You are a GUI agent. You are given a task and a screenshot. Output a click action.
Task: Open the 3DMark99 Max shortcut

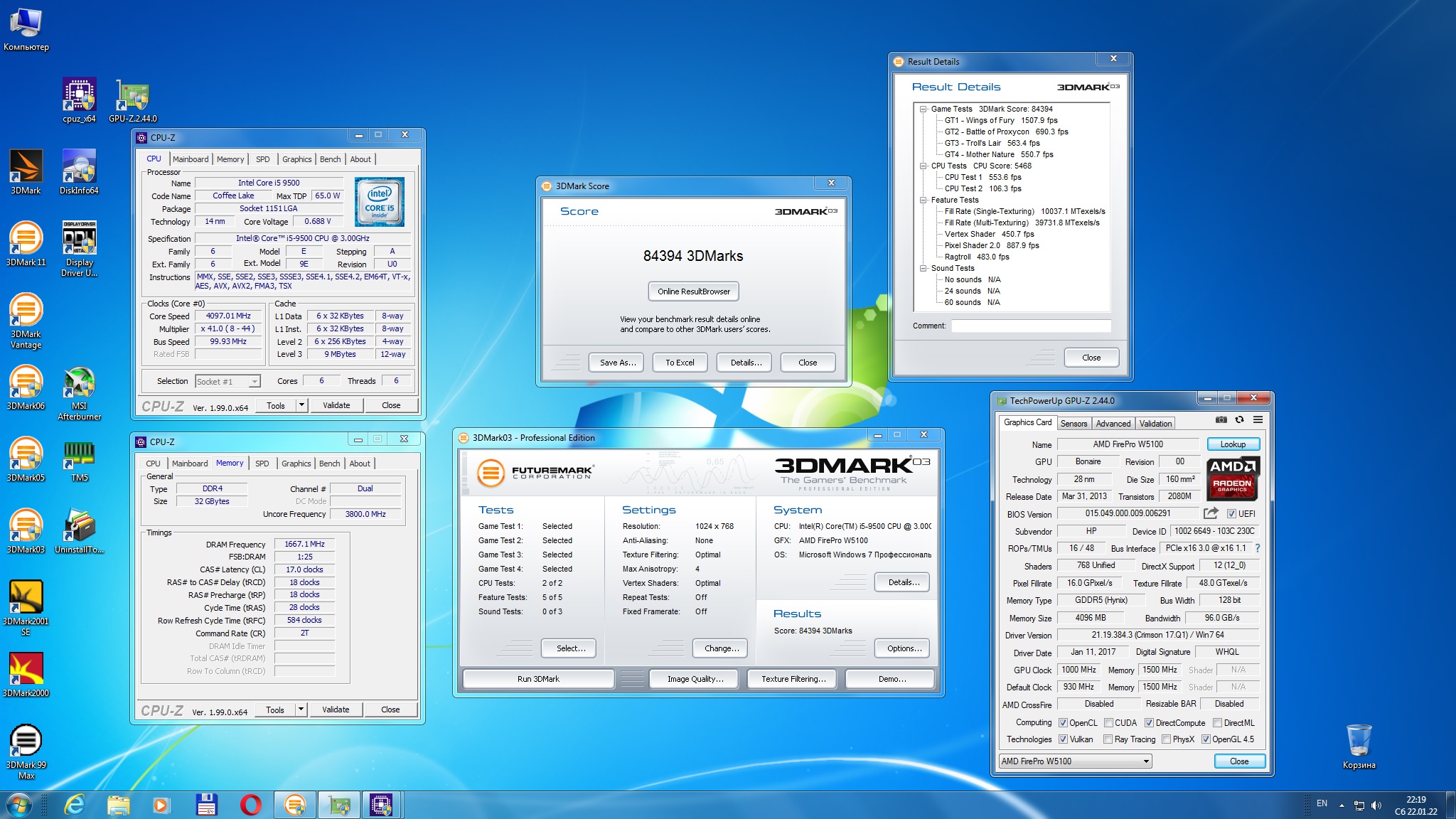[26, 751]
